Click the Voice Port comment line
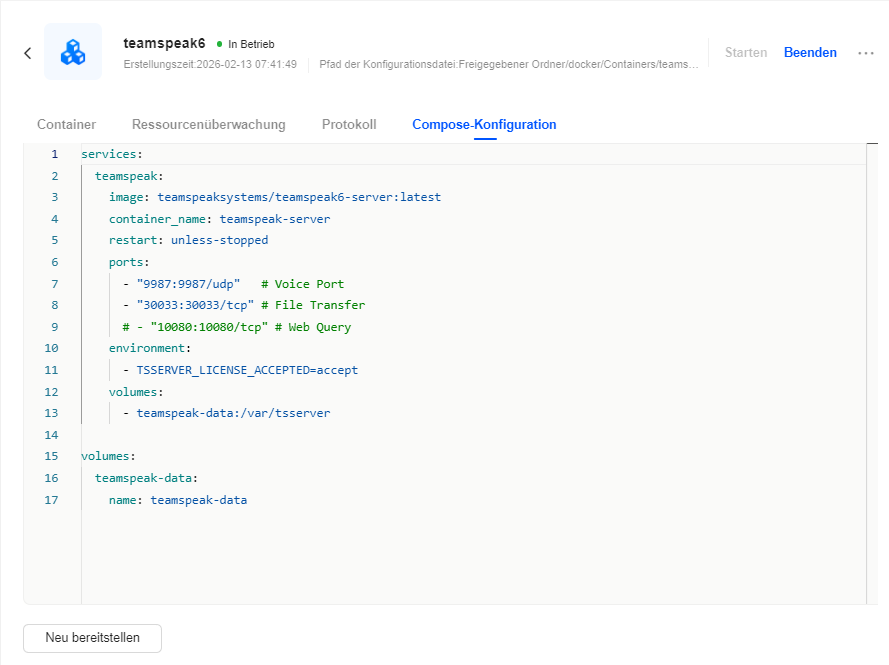The width and height of the screenshot is (889, 665). [x=240, y=284]
